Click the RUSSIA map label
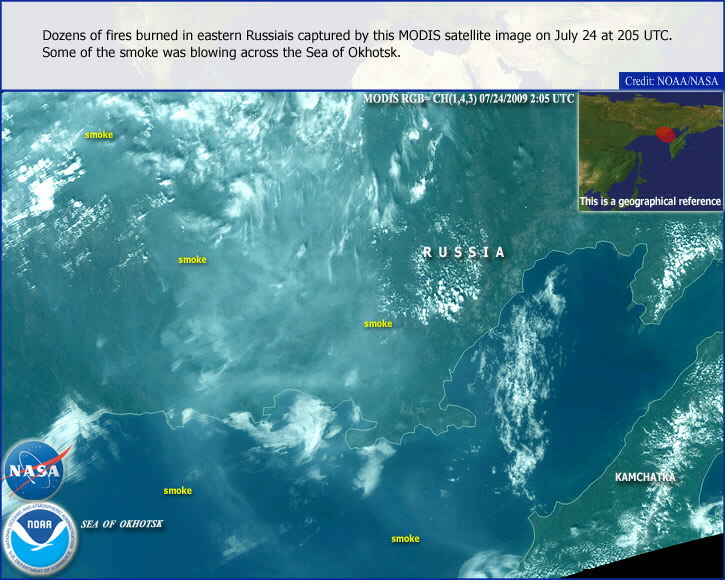 [464, 253]
